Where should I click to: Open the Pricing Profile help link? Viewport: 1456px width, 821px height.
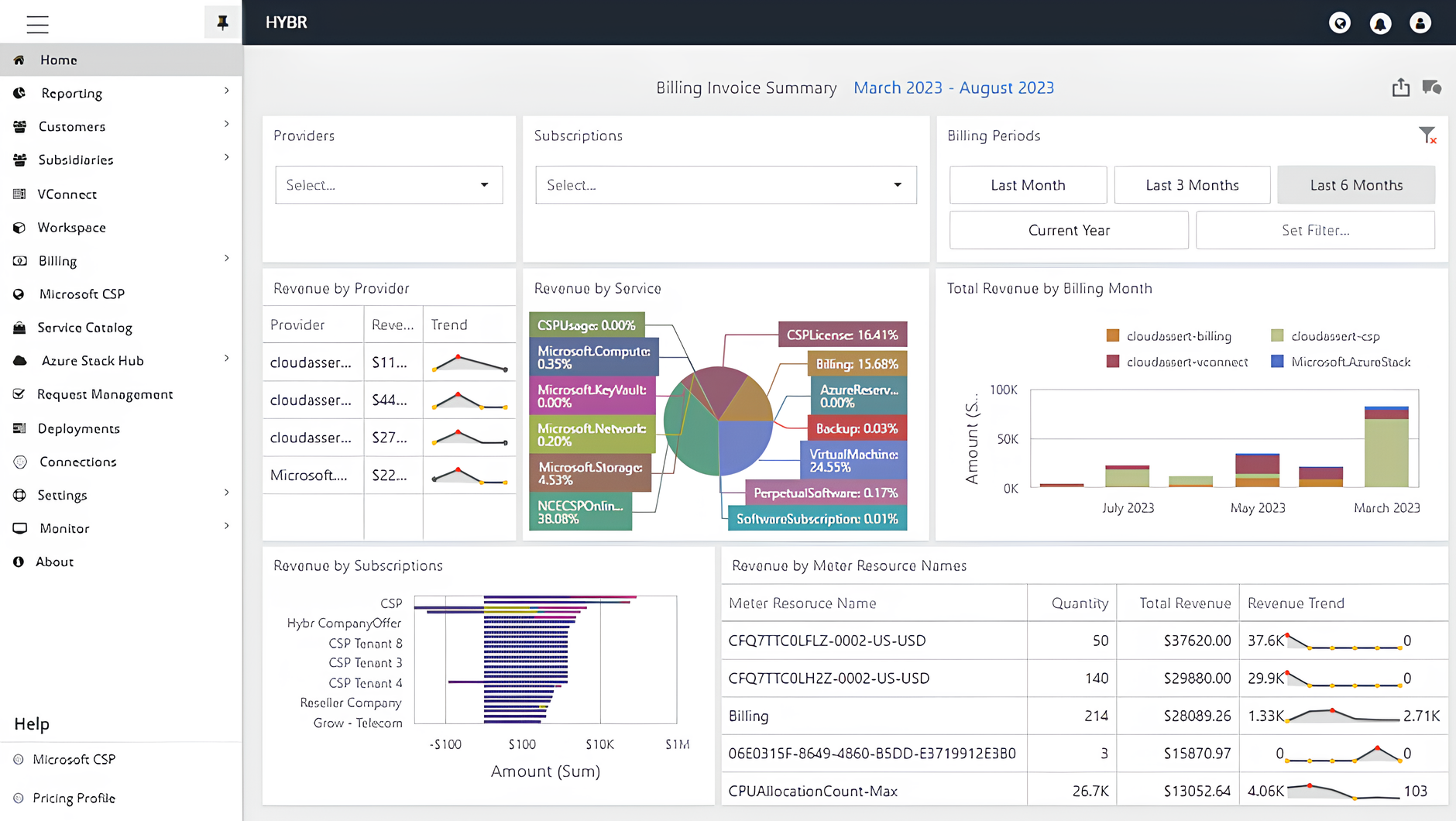pos(74,798)
